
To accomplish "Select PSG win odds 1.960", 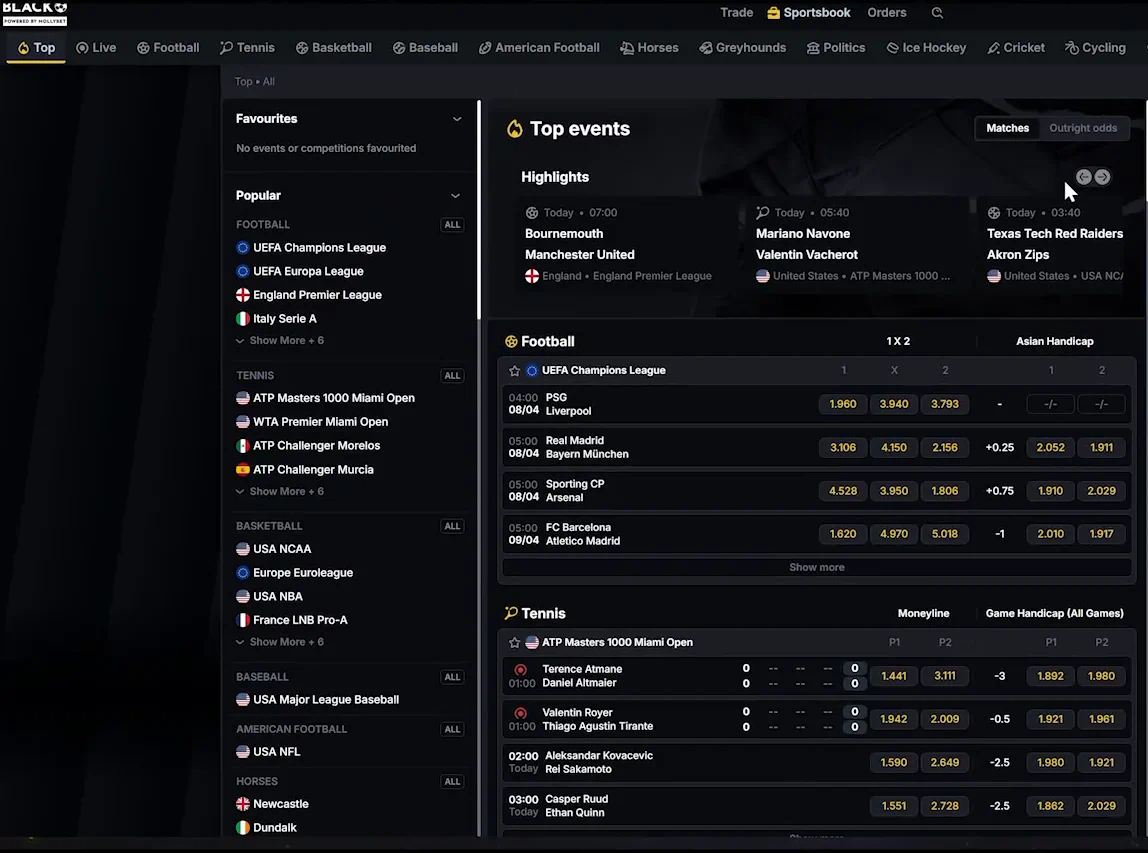I will pyautogui.click(x=843, y=404).
